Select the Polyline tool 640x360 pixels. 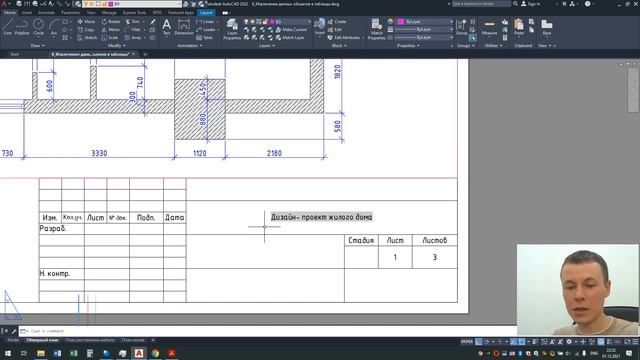tap(22, 27)
